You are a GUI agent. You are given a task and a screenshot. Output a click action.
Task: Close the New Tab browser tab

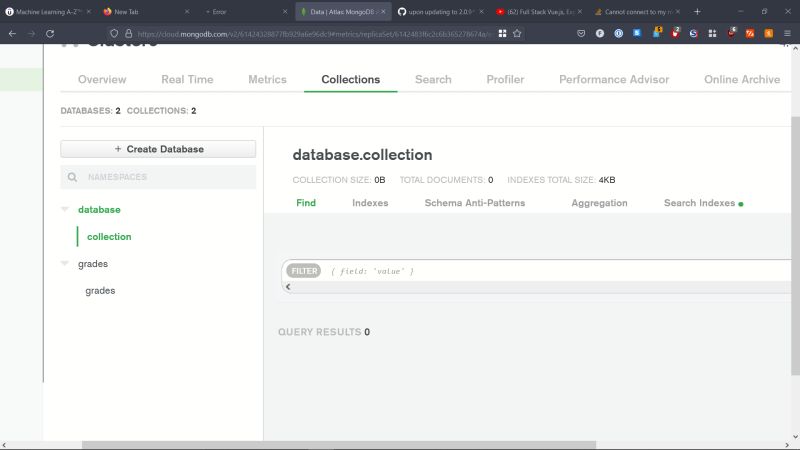[x=187, y=11]
